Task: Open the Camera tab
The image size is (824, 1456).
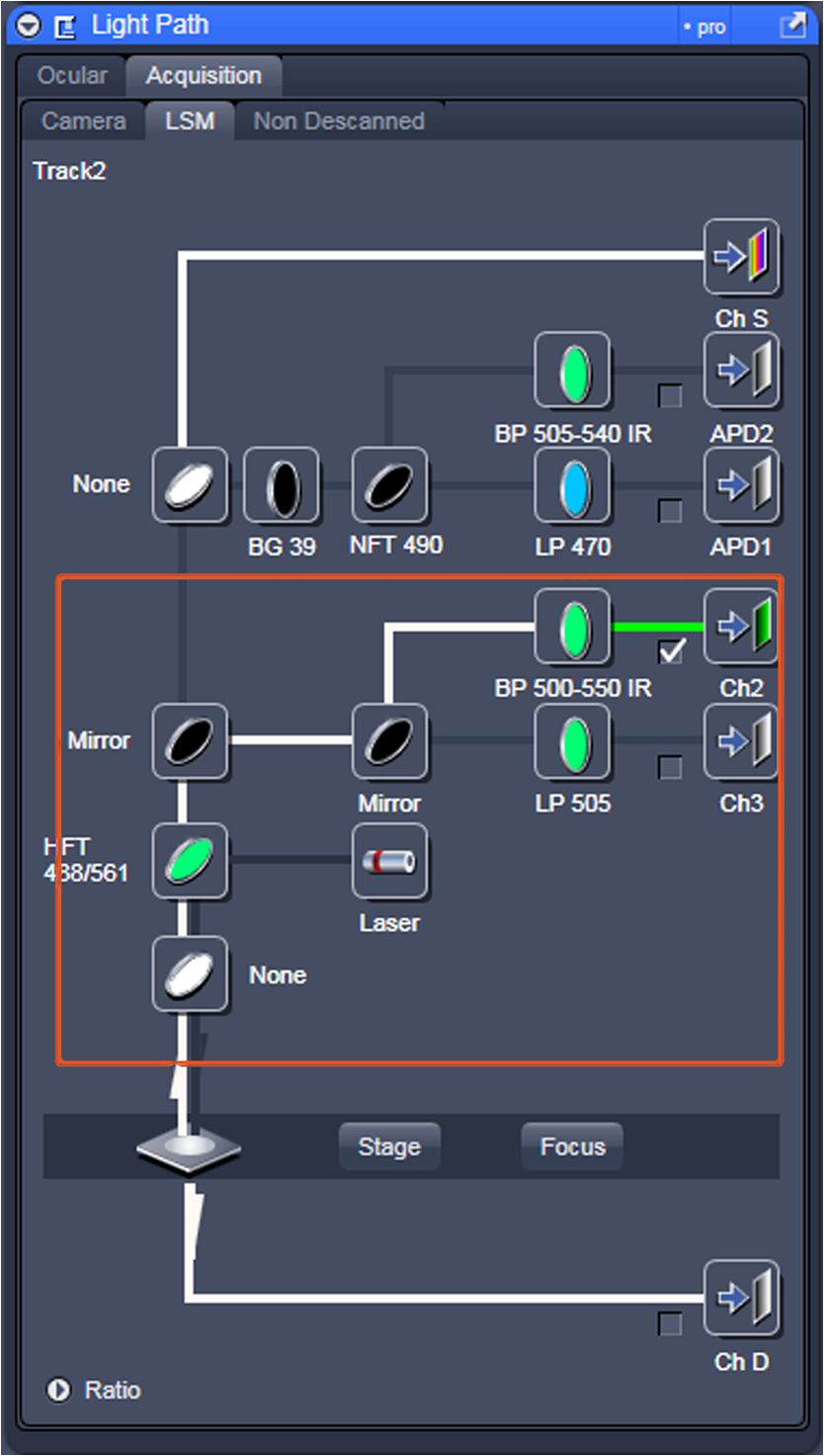Action: 84,121
